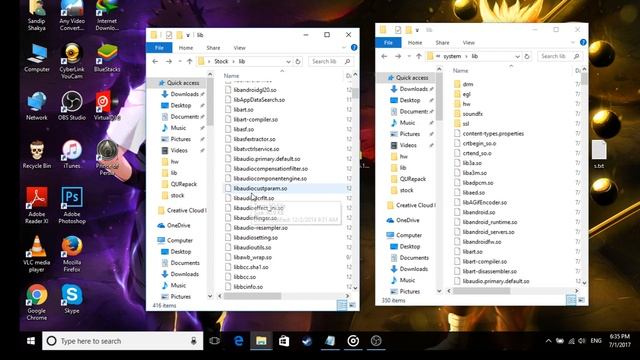
Task: Open Microsoft Edge from taskbar
Action: [238, 341]
